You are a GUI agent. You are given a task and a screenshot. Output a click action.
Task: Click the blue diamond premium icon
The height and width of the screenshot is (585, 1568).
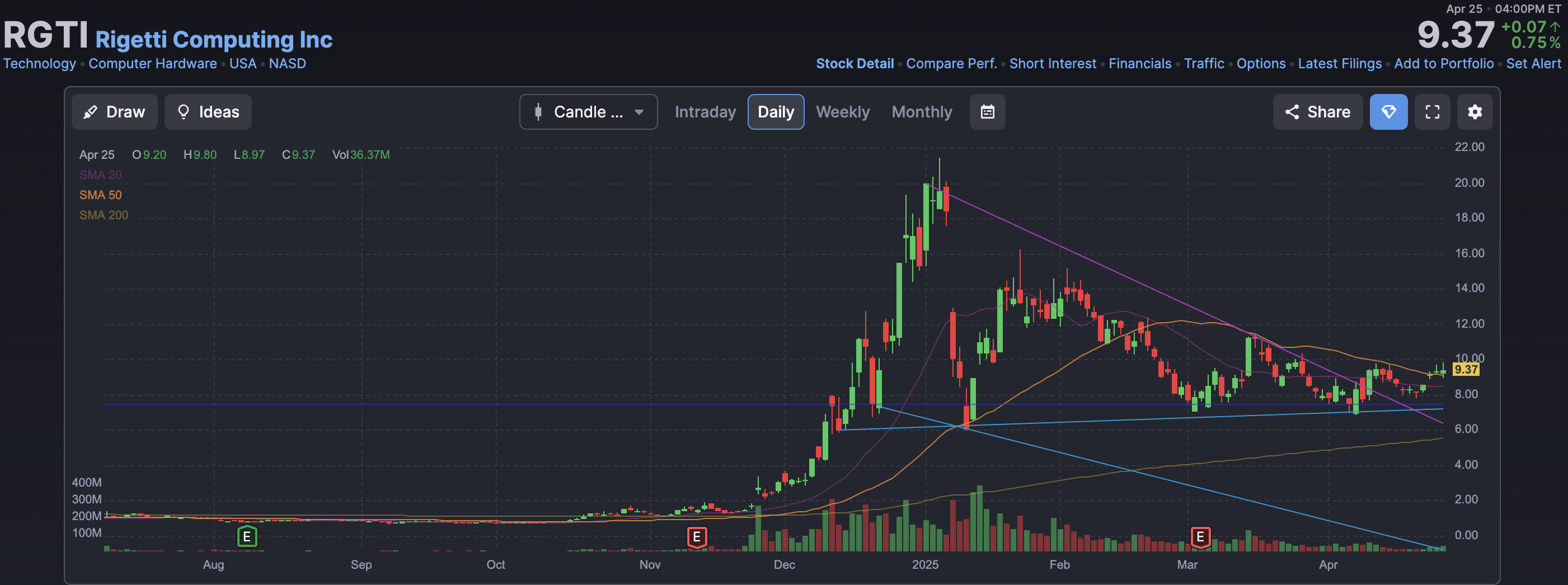pyautogui.click(x=1388, y=112)
